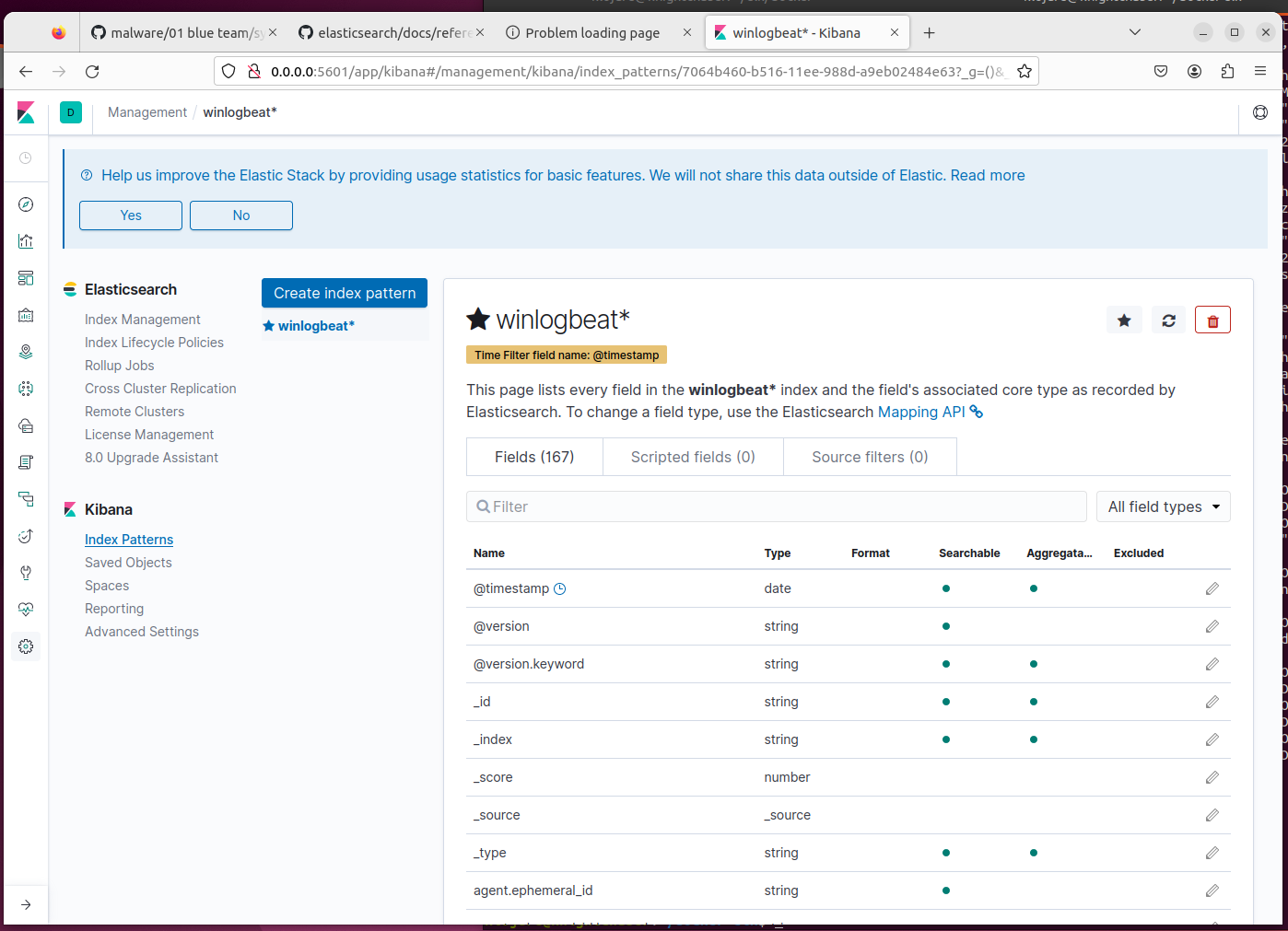Open Saved Objects under Kibana

[128, 563]
